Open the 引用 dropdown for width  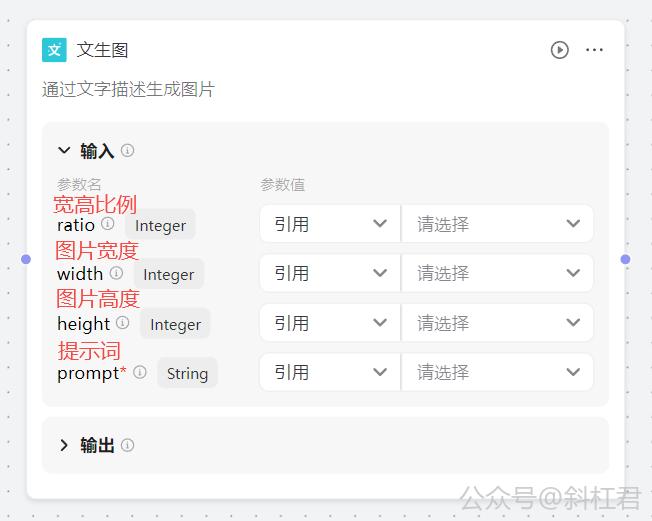pos(330,273)
